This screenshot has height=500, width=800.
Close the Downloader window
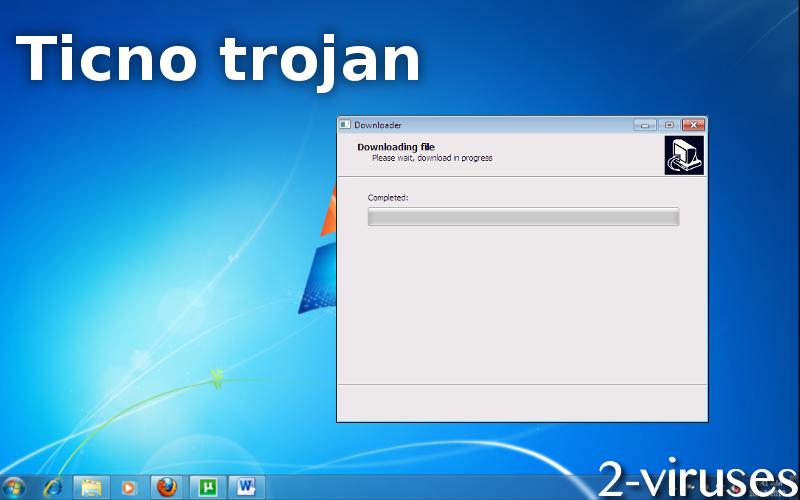point(694,125)
